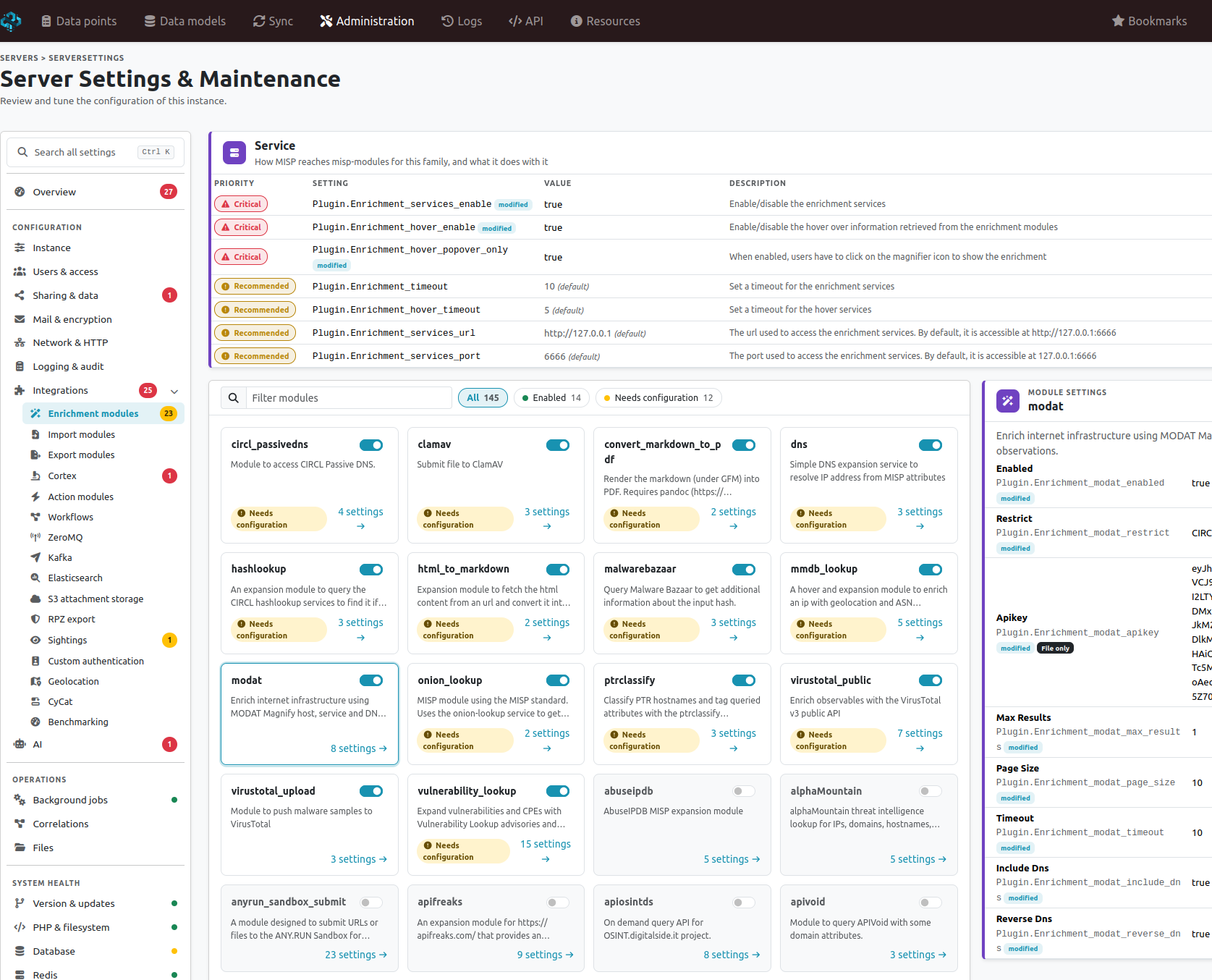
Task: Click the Search all settings field
Action: 96,152
